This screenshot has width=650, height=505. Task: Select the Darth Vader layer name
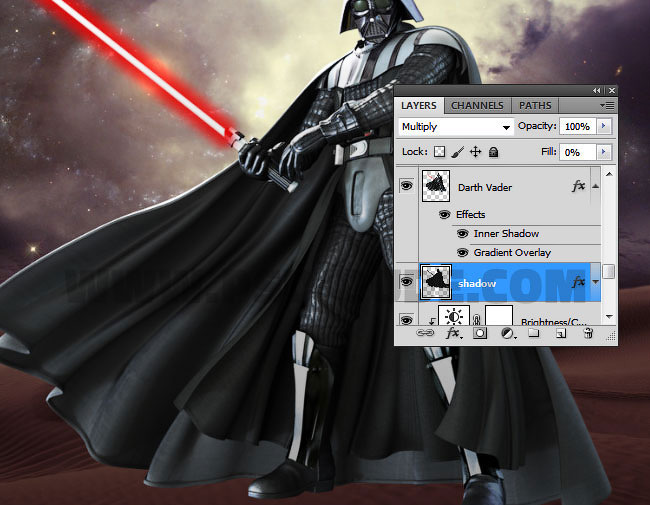[x=485, y=187]
